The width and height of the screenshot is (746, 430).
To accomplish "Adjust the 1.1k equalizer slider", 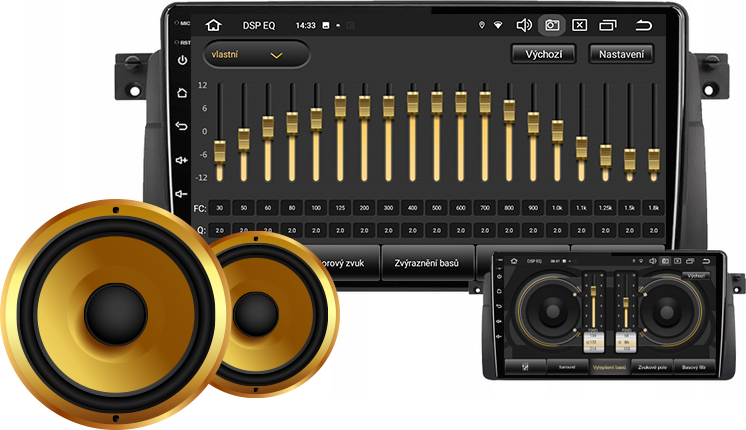I will click(x=581, y=148).
